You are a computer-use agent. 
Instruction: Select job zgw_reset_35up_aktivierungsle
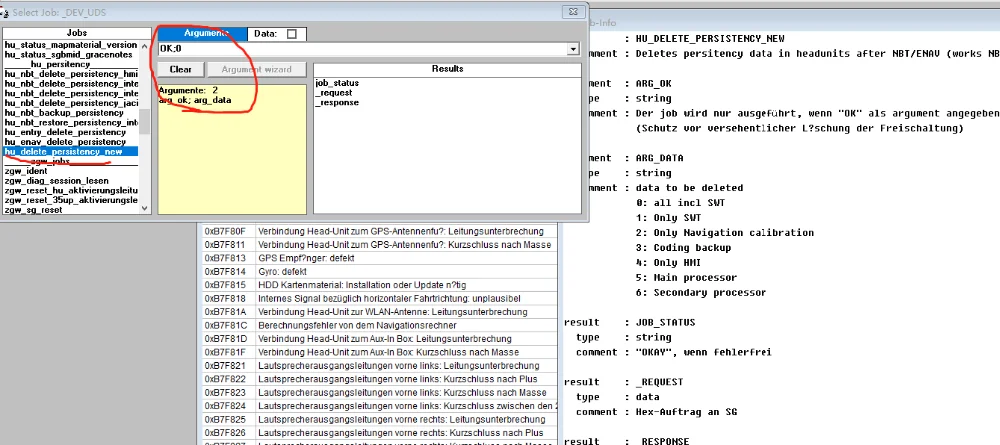(x=71, y=200)
